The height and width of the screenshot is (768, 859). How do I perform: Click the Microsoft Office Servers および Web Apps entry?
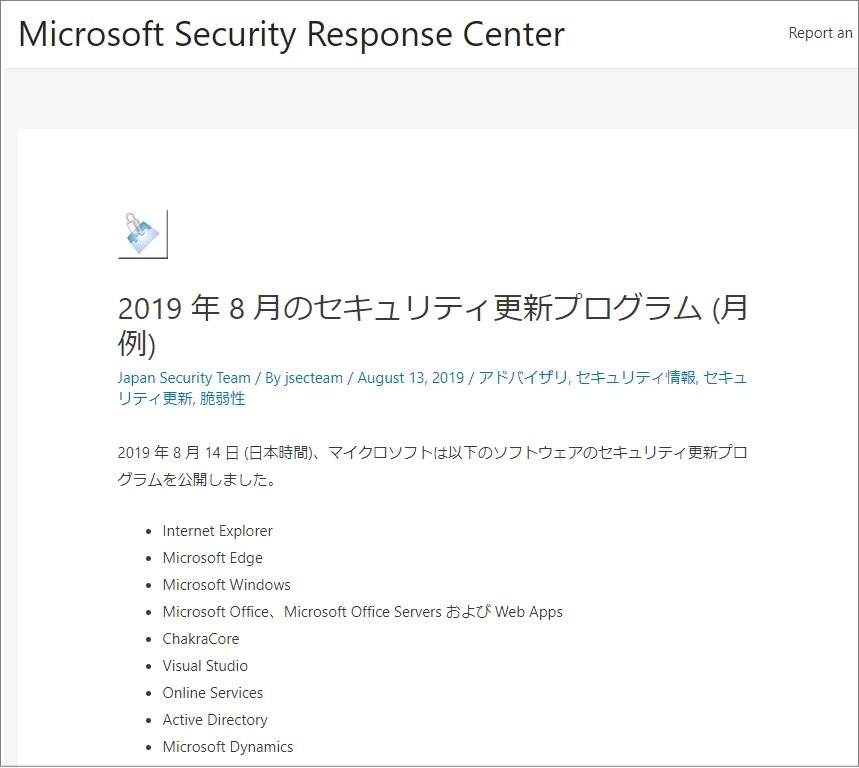tap(362, 612)
